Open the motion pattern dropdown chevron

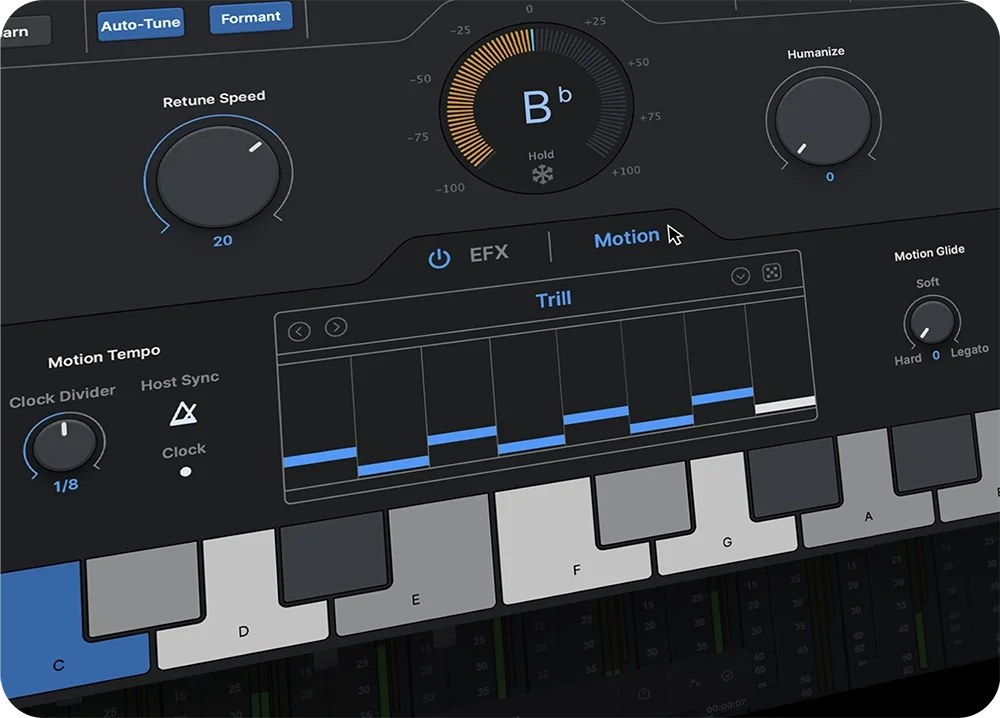click(x=740, y=276)
